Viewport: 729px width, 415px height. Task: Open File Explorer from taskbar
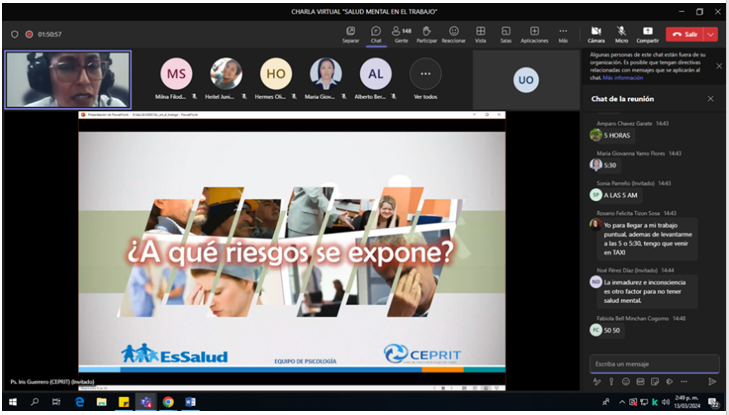pyautogui.click(x=101, y=402)
